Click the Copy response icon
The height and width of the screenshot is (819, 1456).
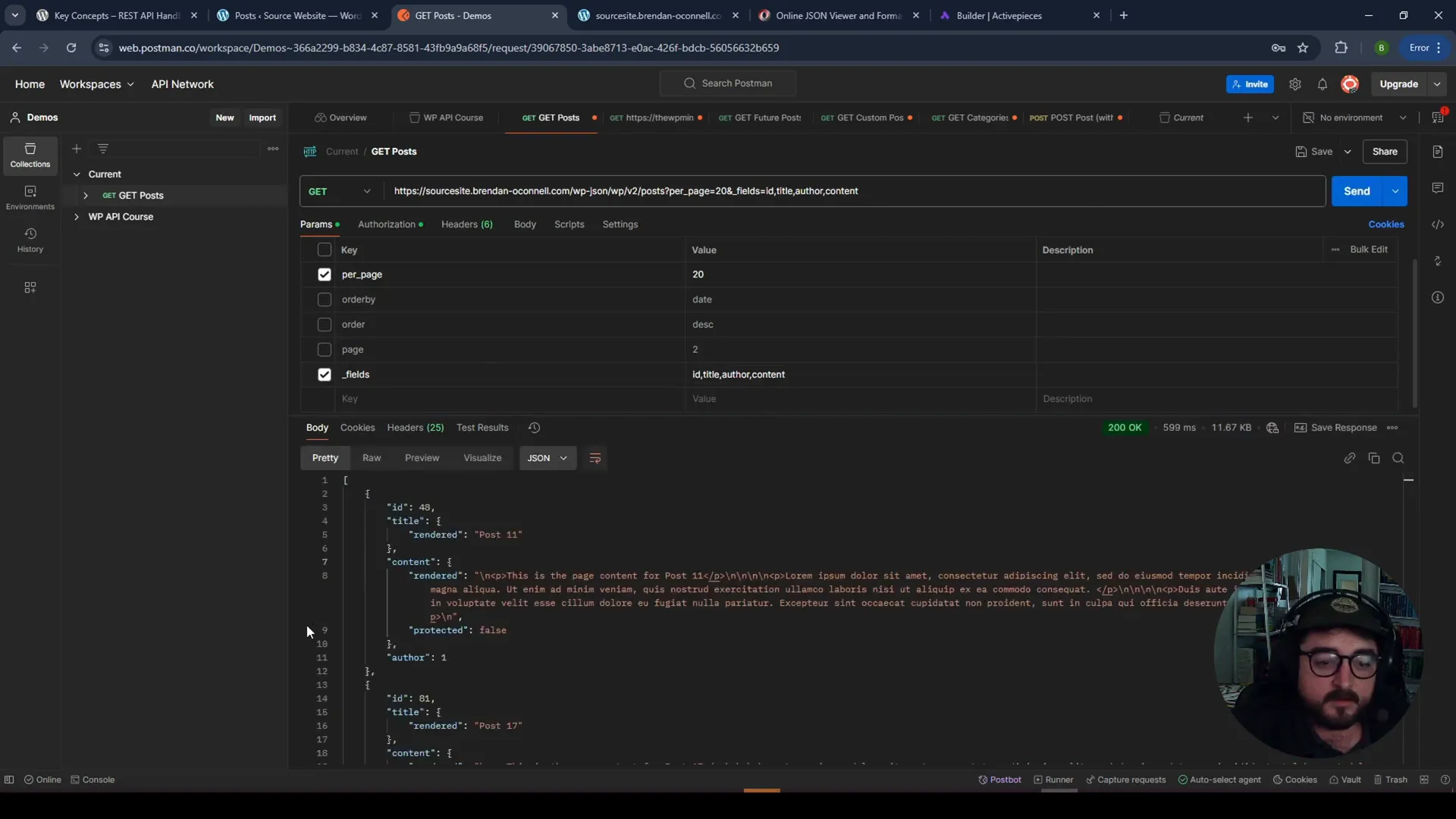[1374, 458]
